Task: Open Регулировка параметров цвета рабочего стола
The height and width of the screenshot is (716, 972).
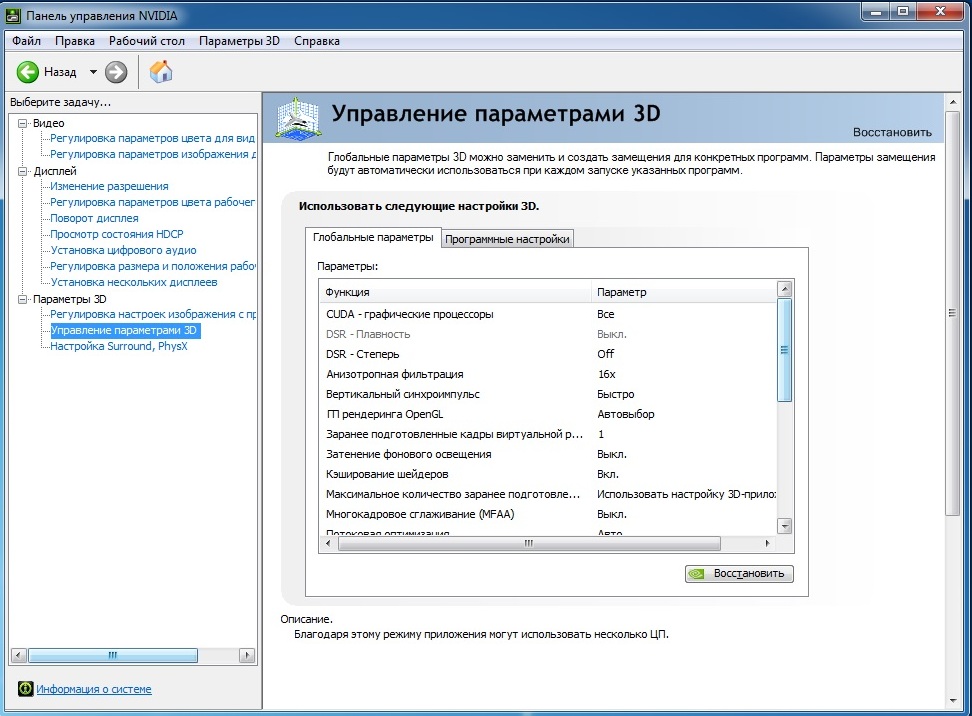Action: pos(152,202)
